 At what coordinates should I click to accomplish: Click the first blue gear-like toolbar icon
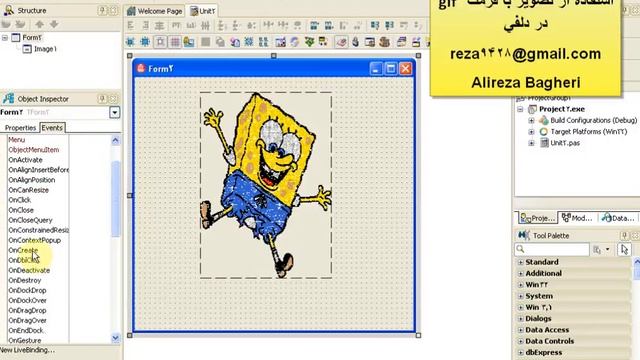click(130, 42)
